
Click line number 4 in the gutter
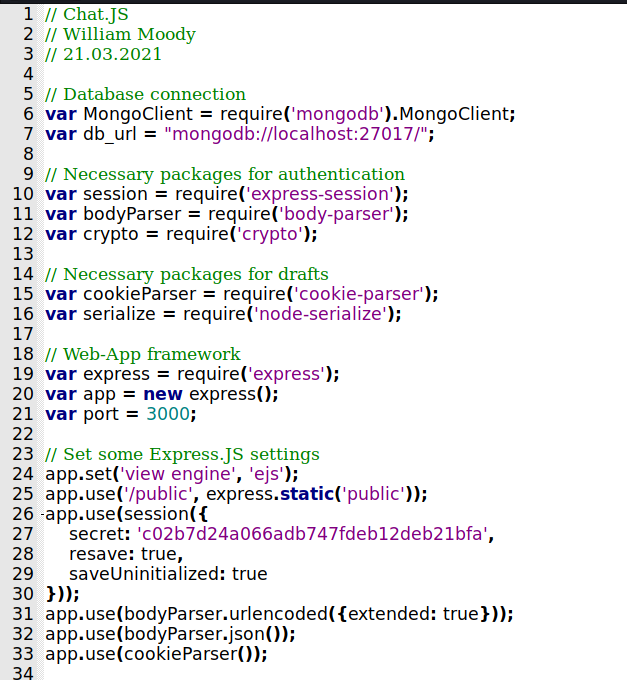pos(28,74)
